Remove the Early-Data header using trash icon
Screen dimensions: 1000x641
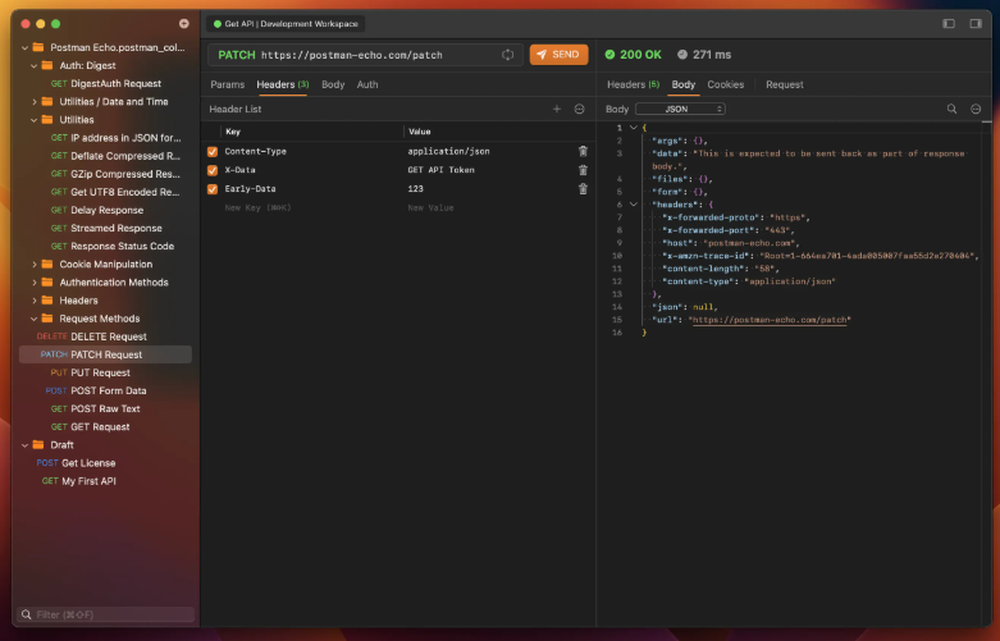583,189
